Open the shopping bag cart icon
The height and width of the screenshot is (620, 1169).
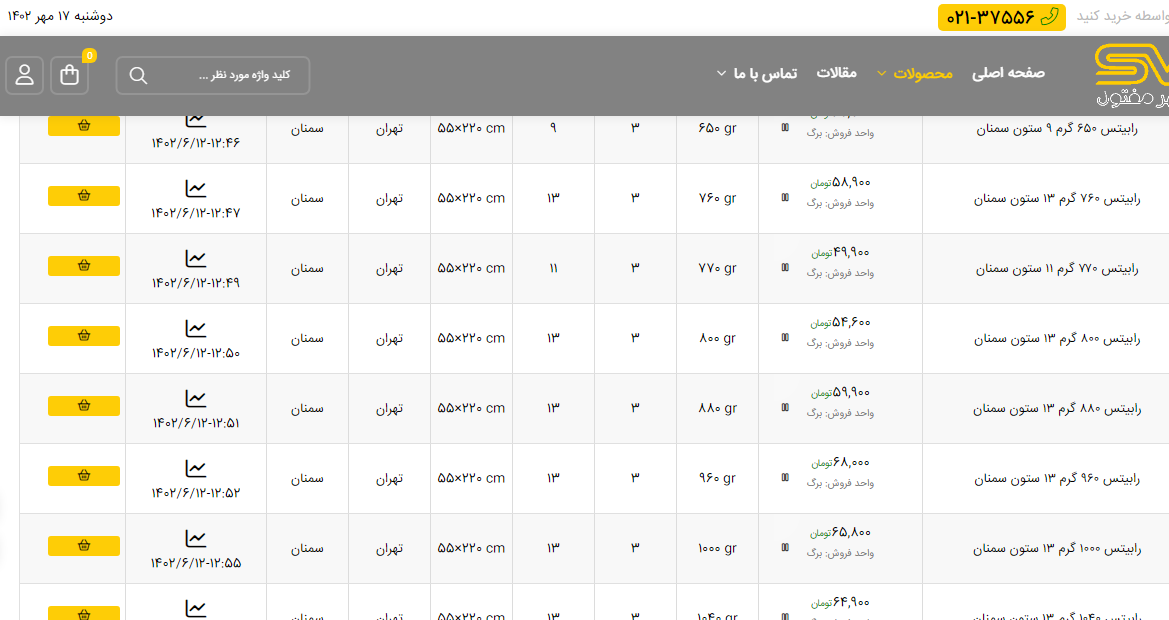point(70,75)
